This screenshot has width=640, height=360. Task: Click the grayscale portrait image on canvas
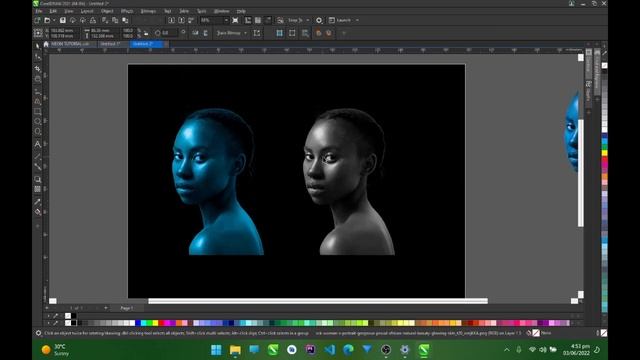pos(349,182)
